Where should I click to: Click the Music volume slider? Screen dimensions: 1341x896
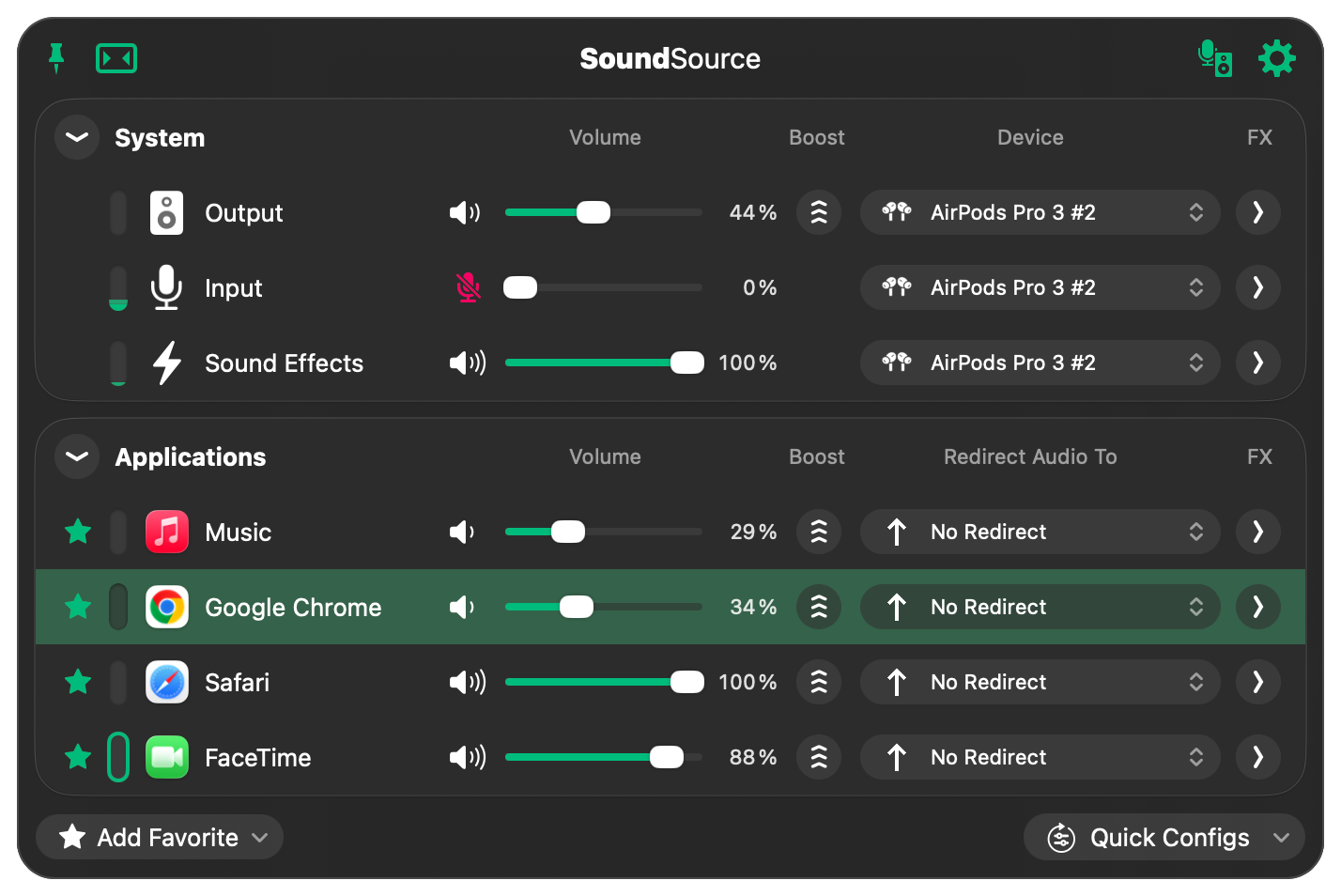[x=604, y=532]
